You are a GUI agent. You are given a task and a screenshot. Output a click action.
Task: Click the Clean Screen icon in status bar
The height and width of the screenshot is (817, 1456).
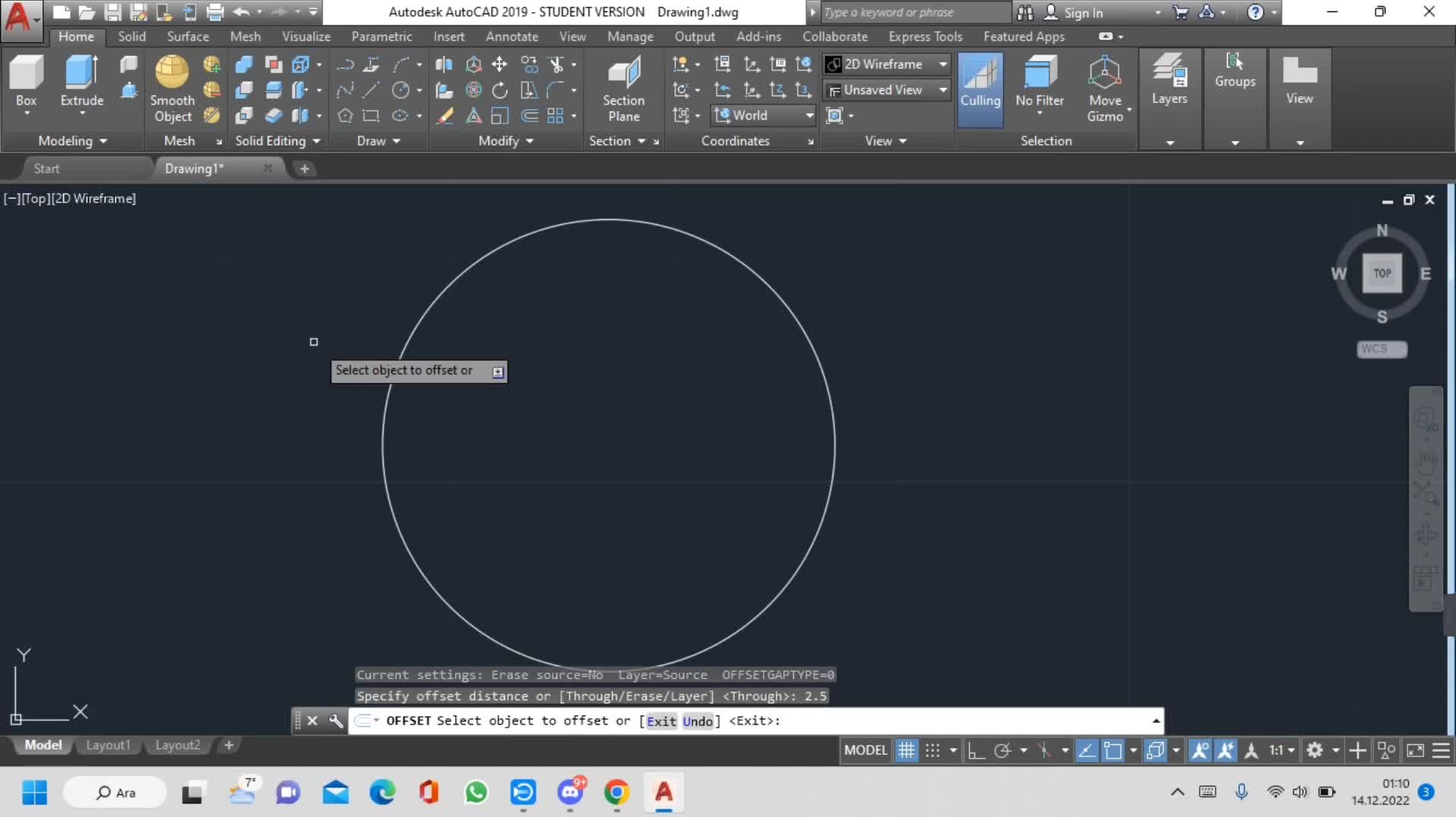click(1415, 750)
